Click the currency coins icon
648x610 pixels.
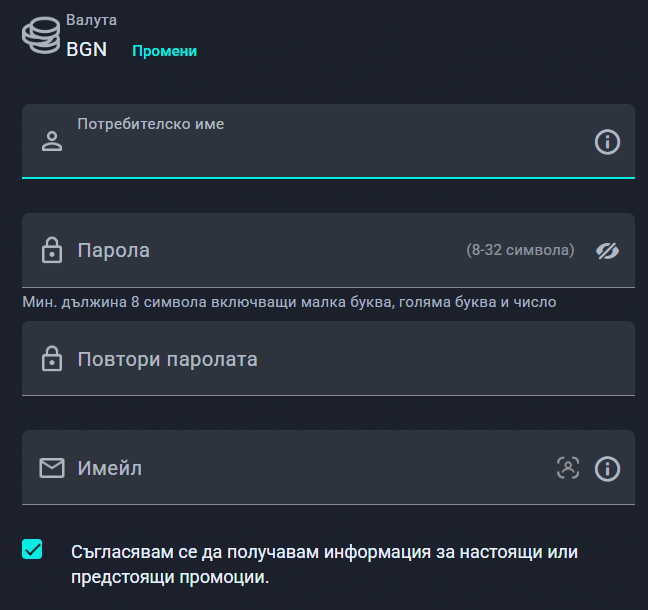pos(40,35)
